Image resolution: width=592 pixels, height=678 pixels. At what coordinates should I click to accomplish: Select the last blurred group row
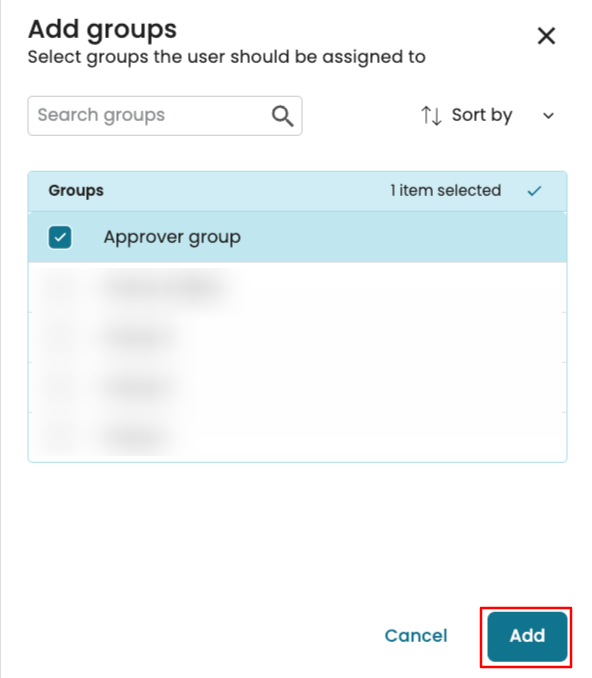pos(298,437)
